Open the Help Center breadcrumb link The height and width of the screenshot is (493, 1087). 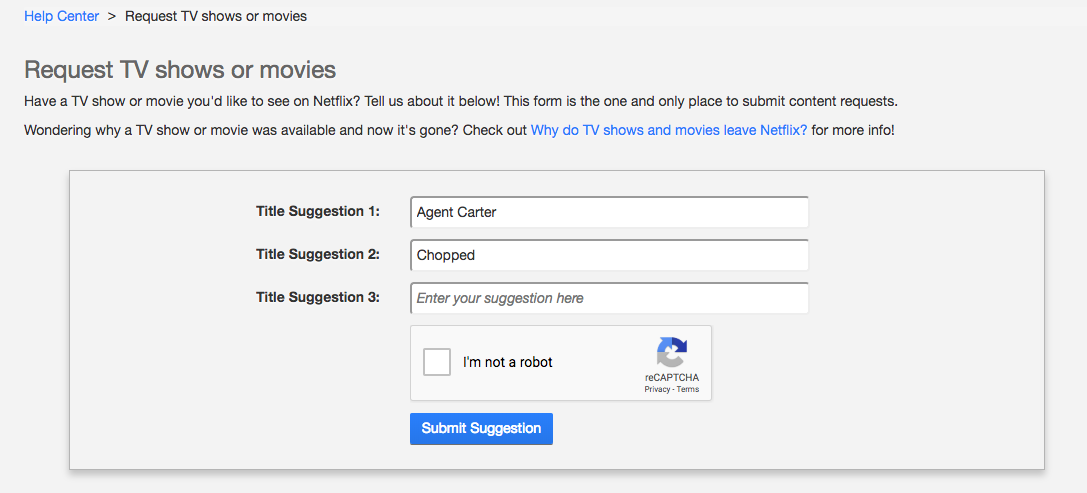61,16
